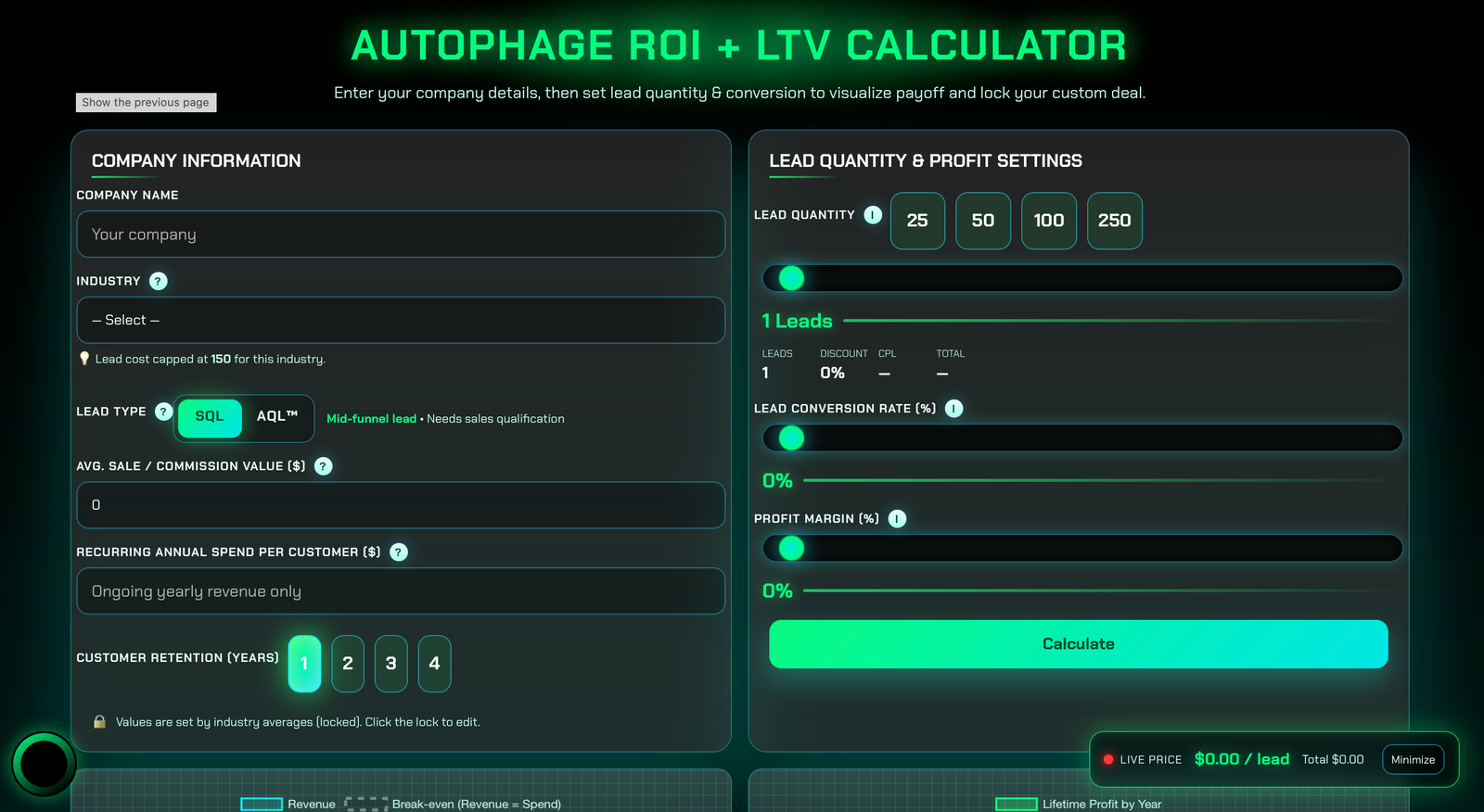Image resolution: width=1484 pixels, height=812 pixels.
Task: Click the 1 Leads value label
Action: (798, 321)
